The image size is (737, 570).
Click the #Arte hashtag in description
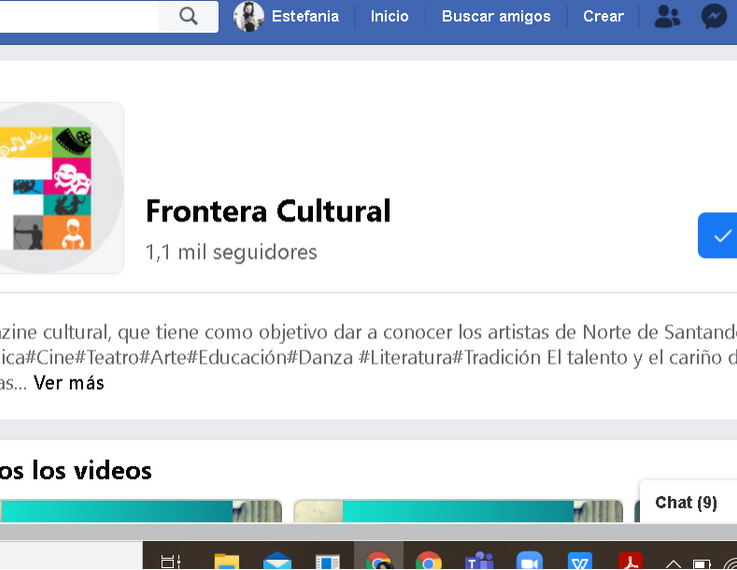click(x=163, y=358)
